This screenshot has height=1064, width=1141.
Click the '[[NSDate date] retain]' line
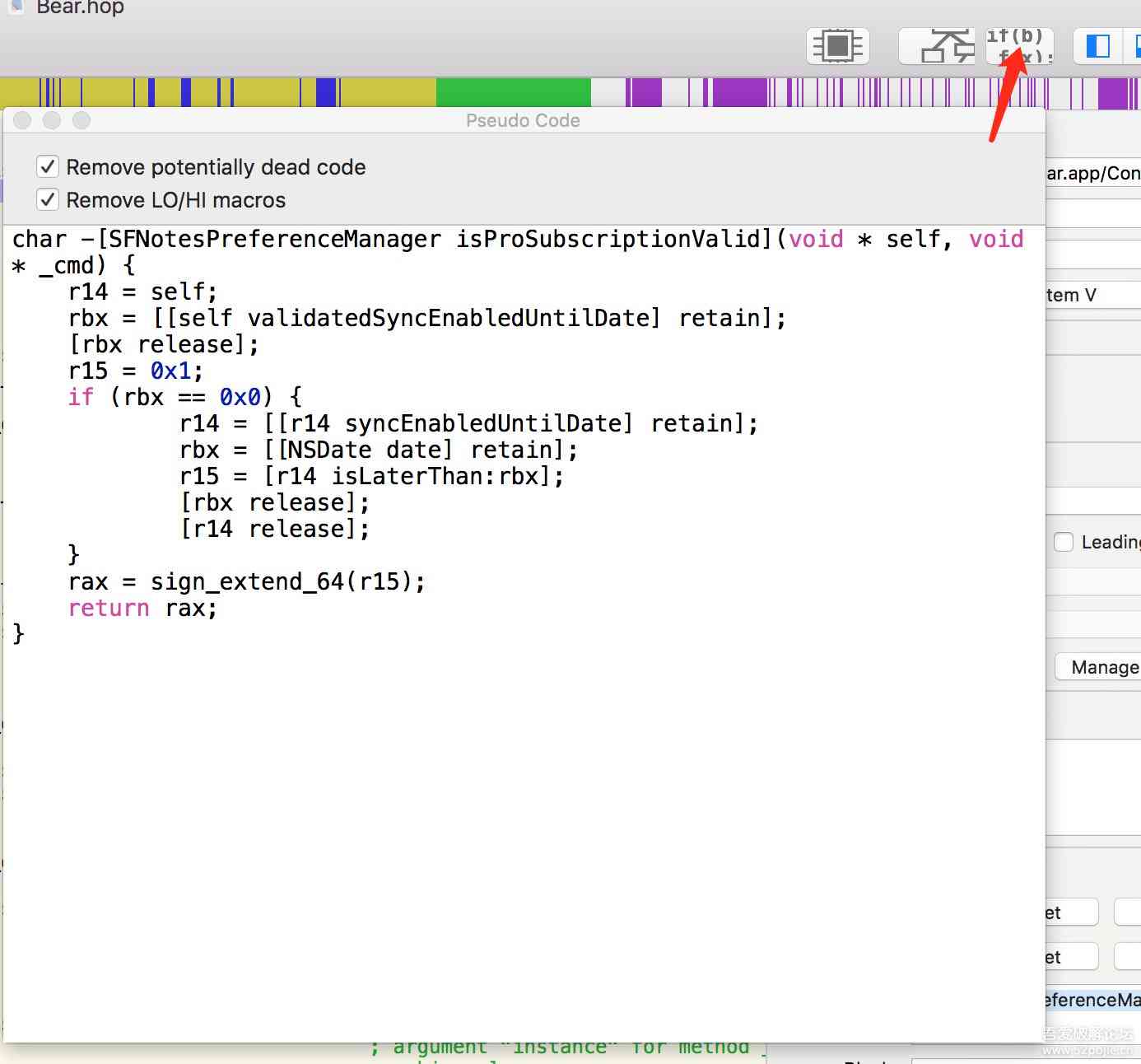pyautogui.click(x=379, y=450)
